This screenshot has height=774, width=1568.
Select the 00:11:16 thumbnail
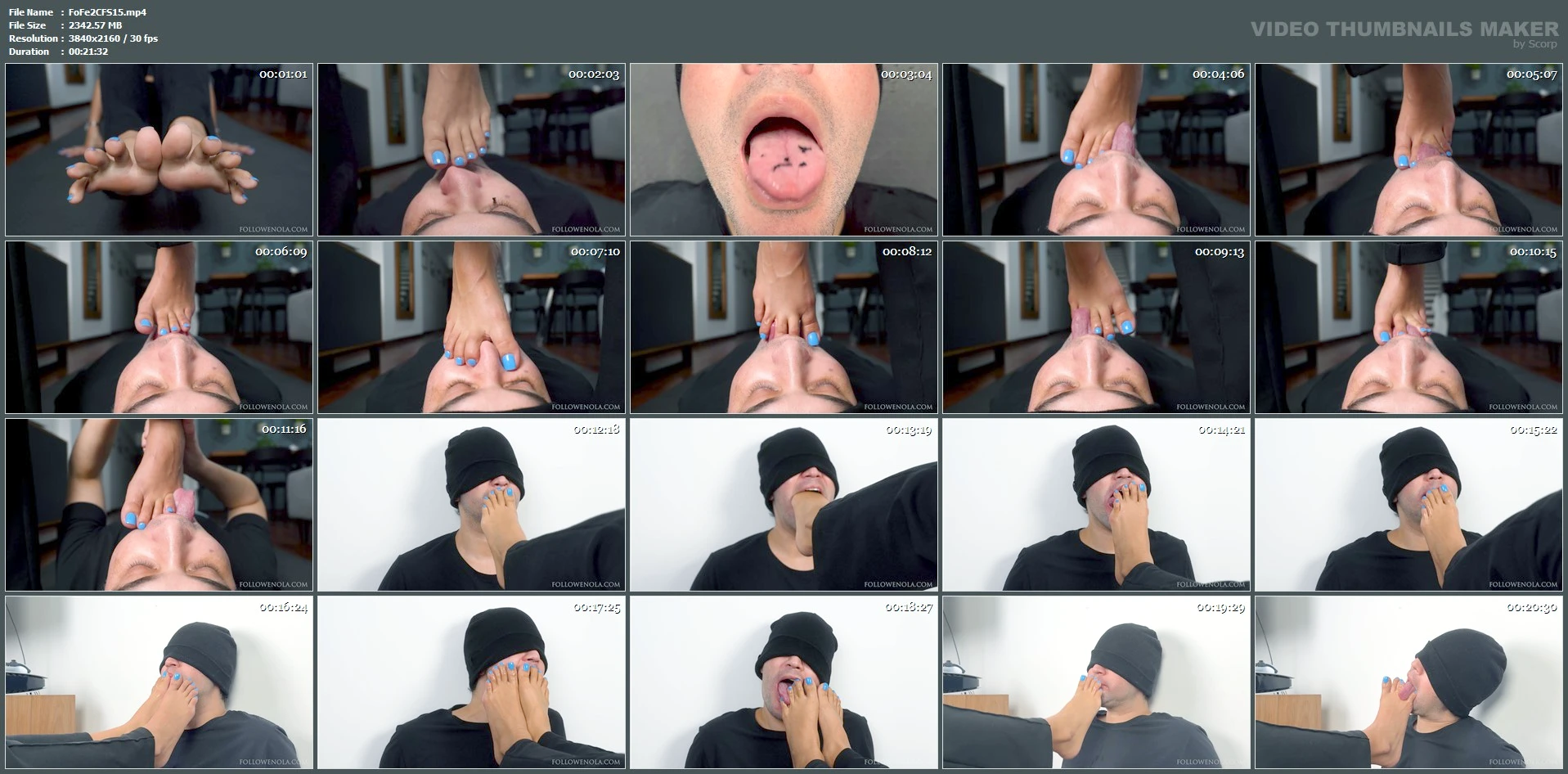159,505
